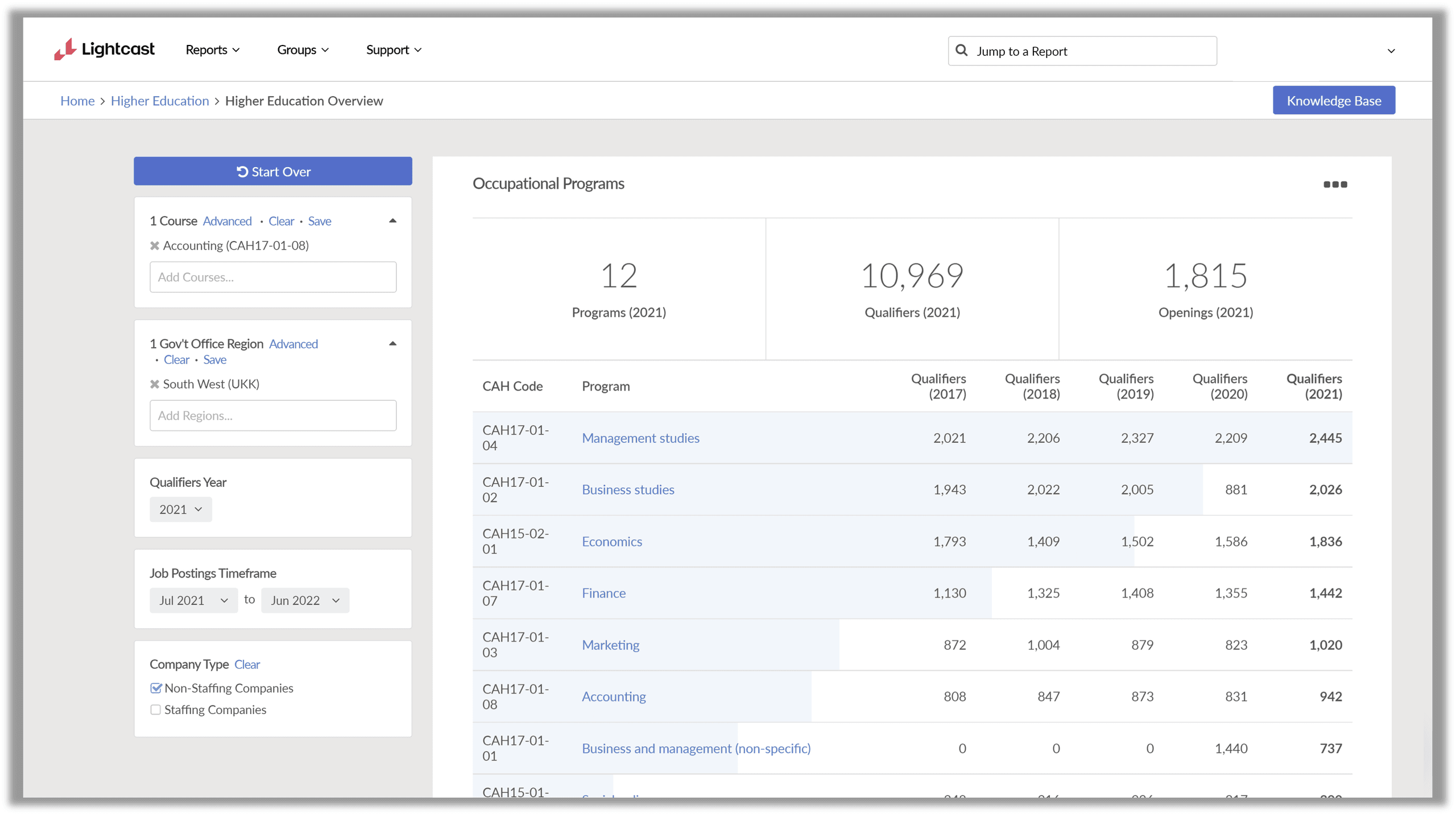This screenshot has height=817, width=1456.
Task: Open the Management studies program link
Action: [x=640, y=438]
